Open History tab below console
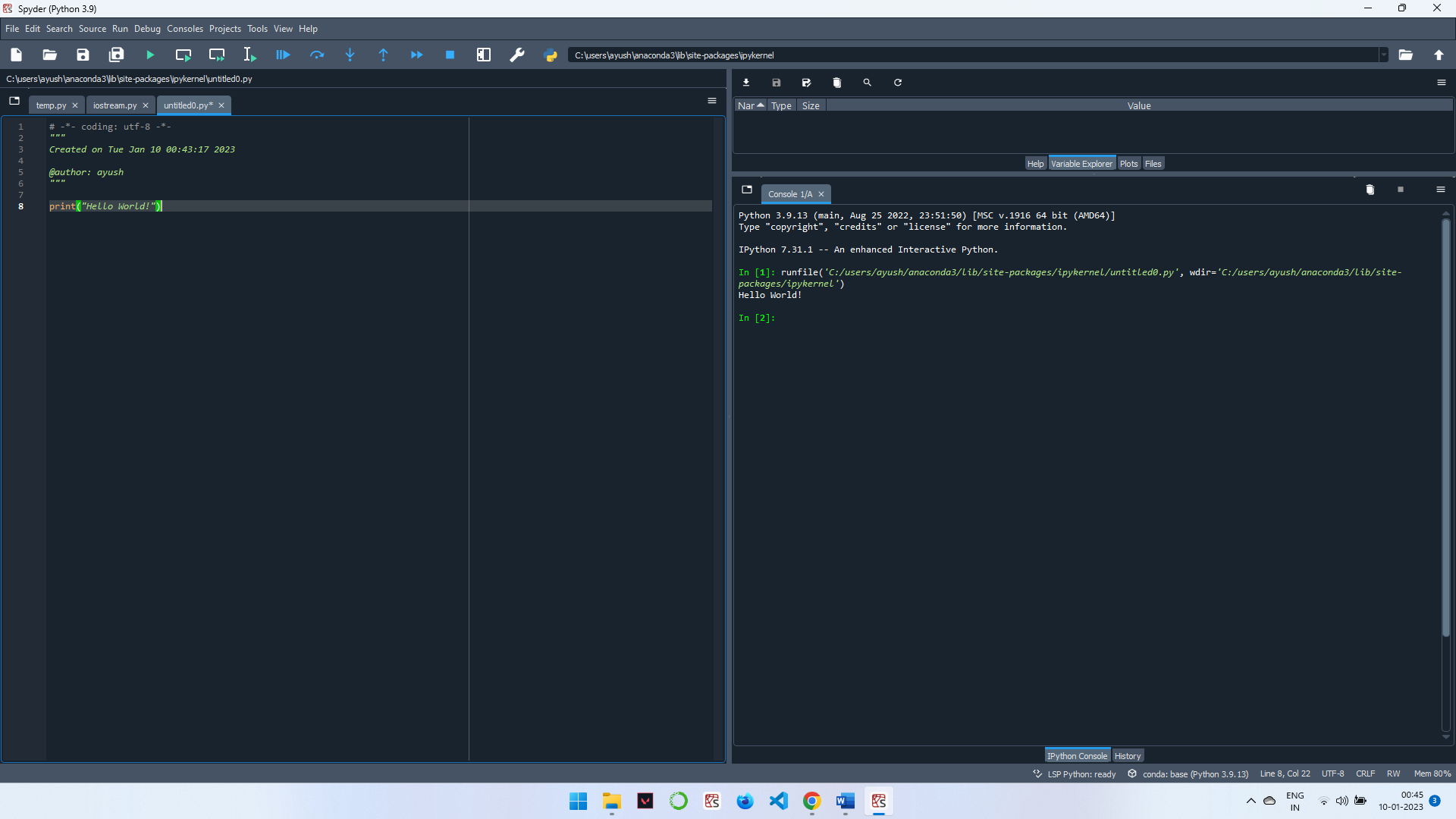1456x819 pixels. coord(1127,756)
